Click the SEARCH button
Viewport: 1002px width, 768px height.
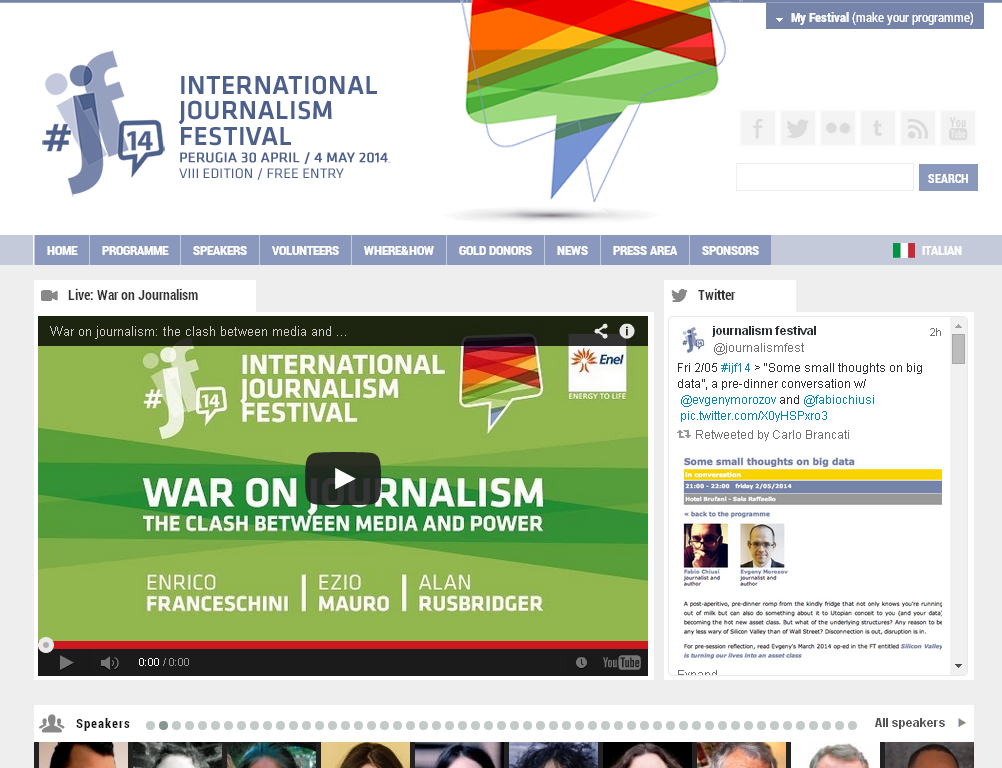(948, 178)
